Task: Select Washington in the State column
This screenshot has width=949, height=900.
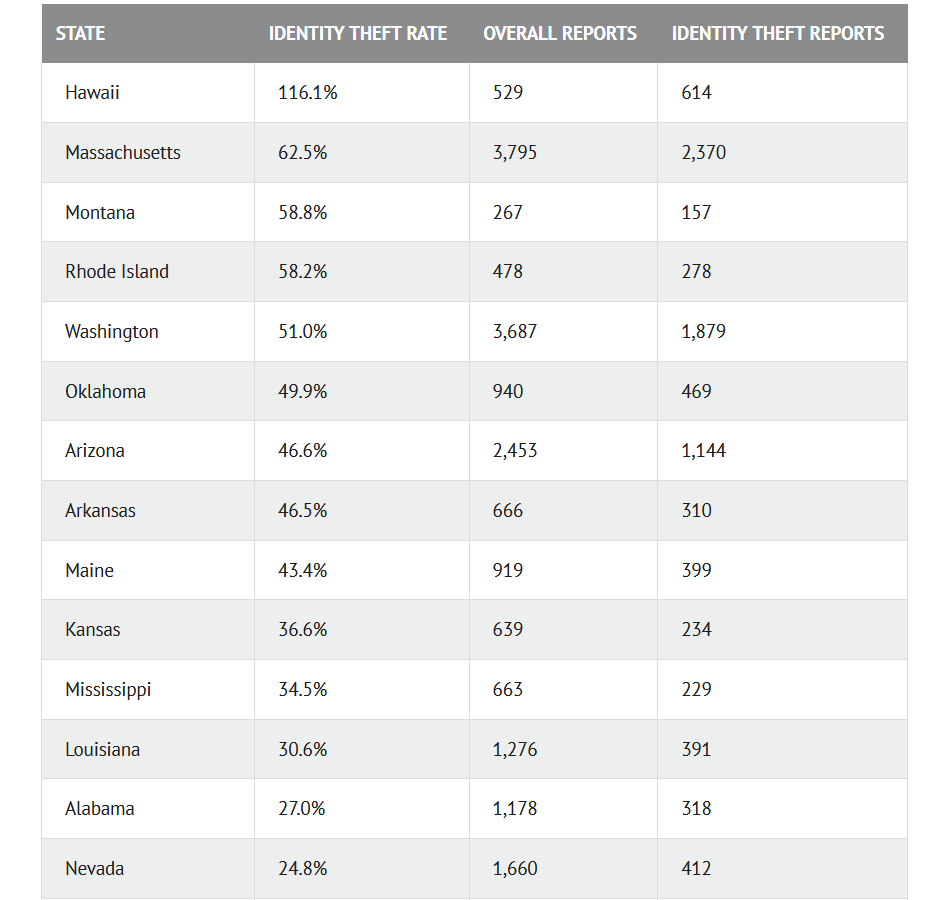Action: [x=112, y=332]
